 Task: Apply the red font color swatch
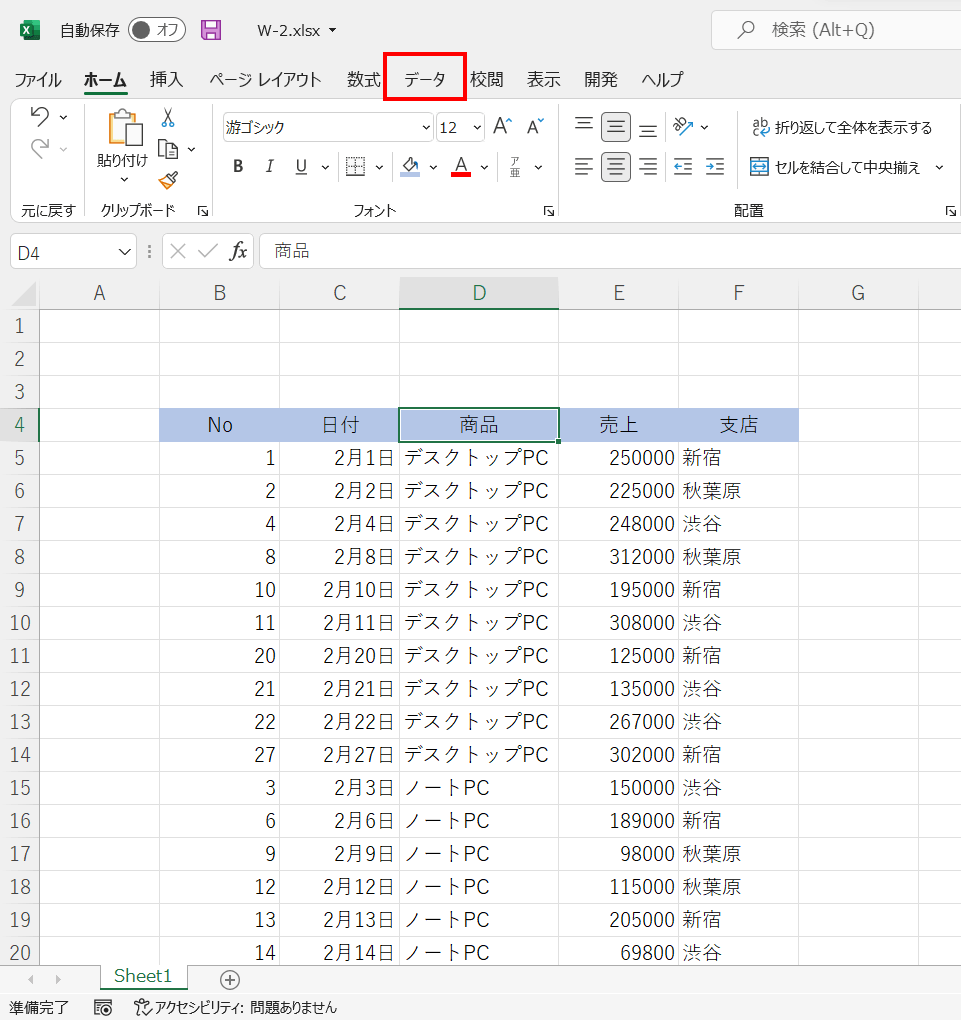click(x=461, y=167)
